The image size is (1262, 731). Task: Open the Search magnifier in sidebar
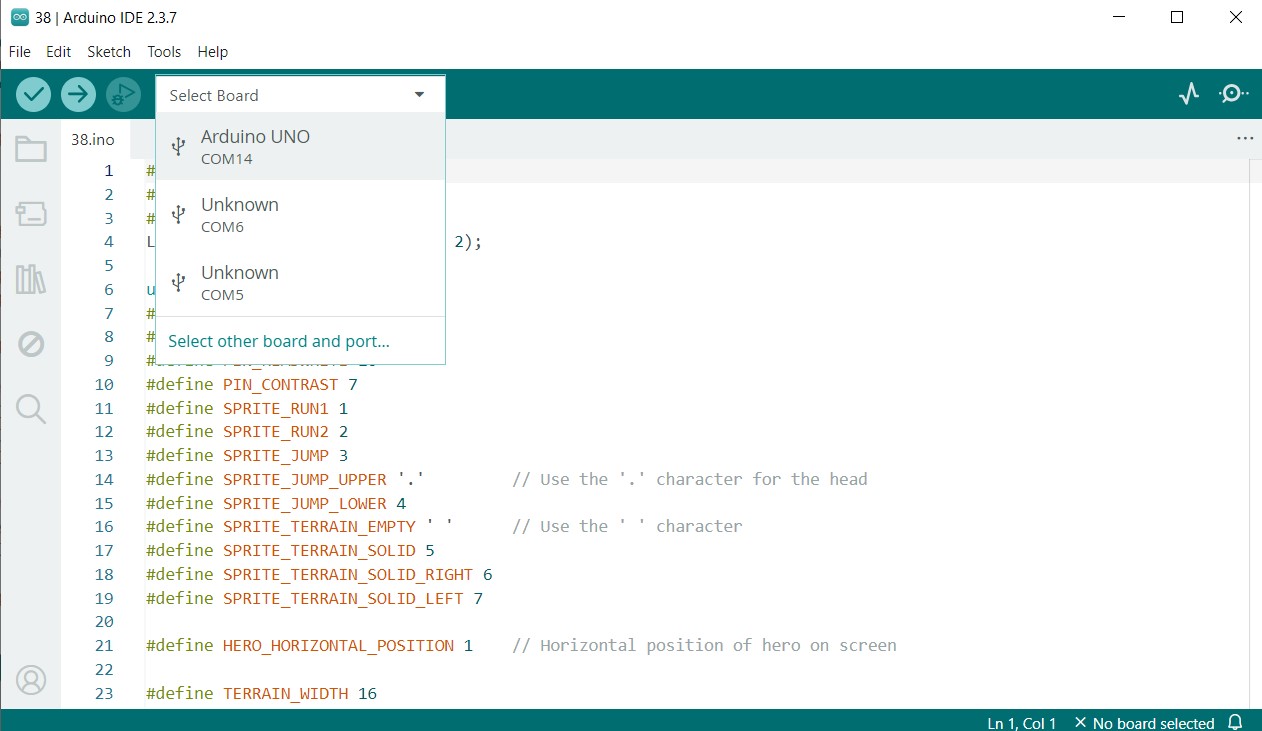pos(31,408)
